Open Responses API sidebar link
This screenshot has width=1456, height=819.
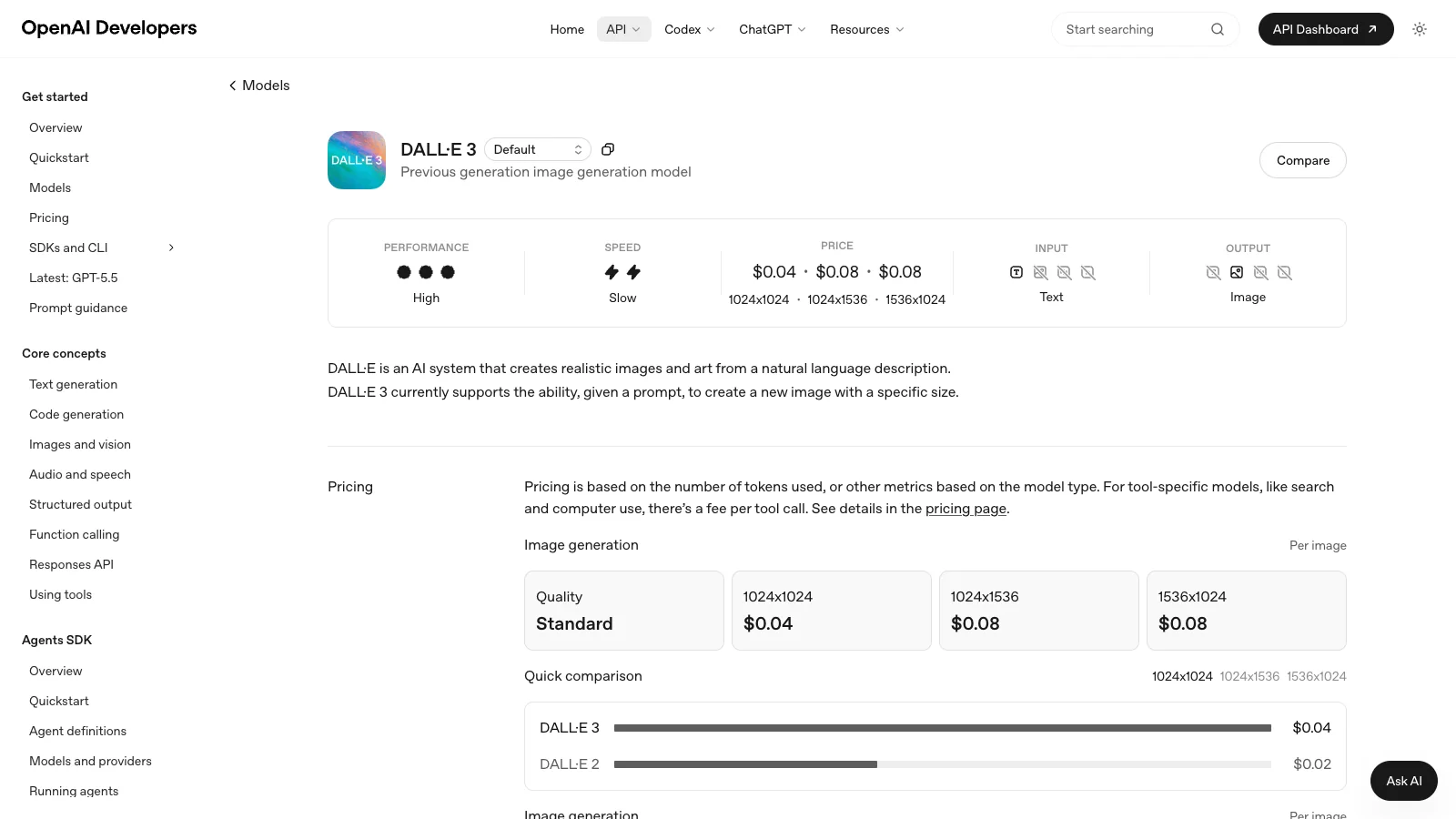(71, 564)
